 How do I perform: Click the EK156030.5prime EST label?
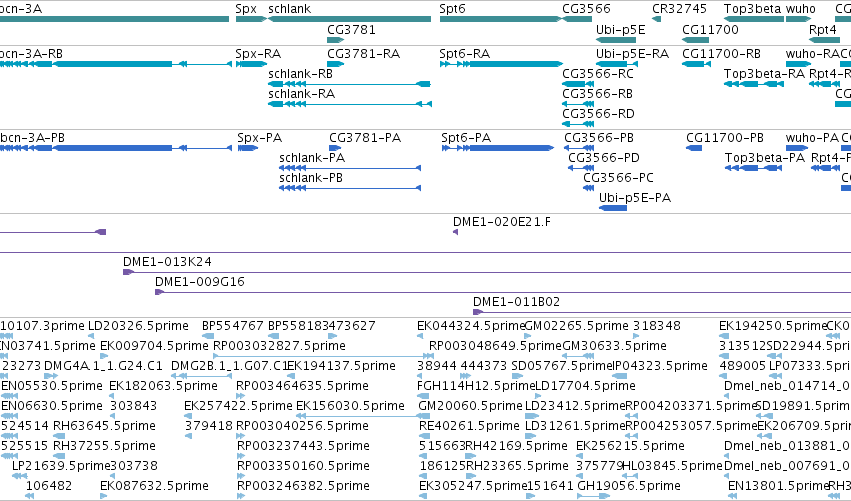tap(351, 407)
